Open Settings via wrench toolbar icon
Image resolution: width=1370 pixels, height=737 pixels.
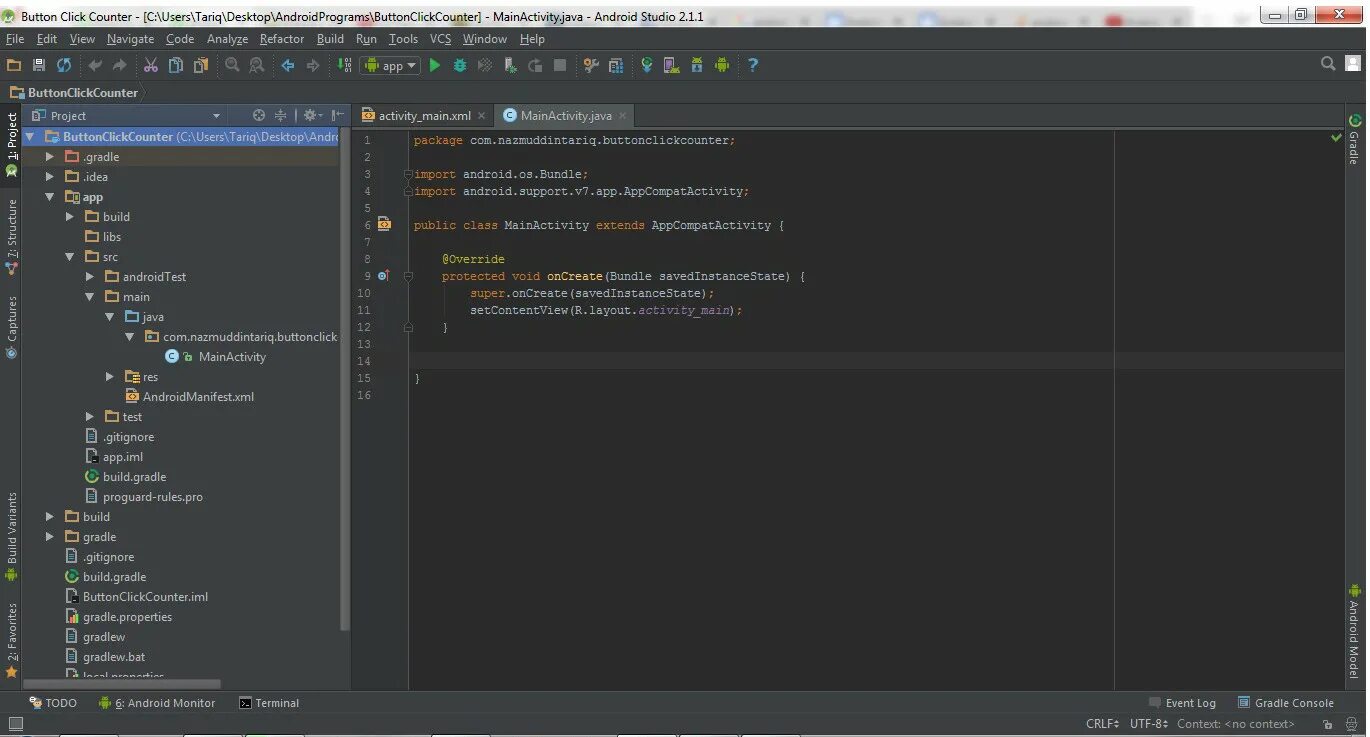pos(591,65)
